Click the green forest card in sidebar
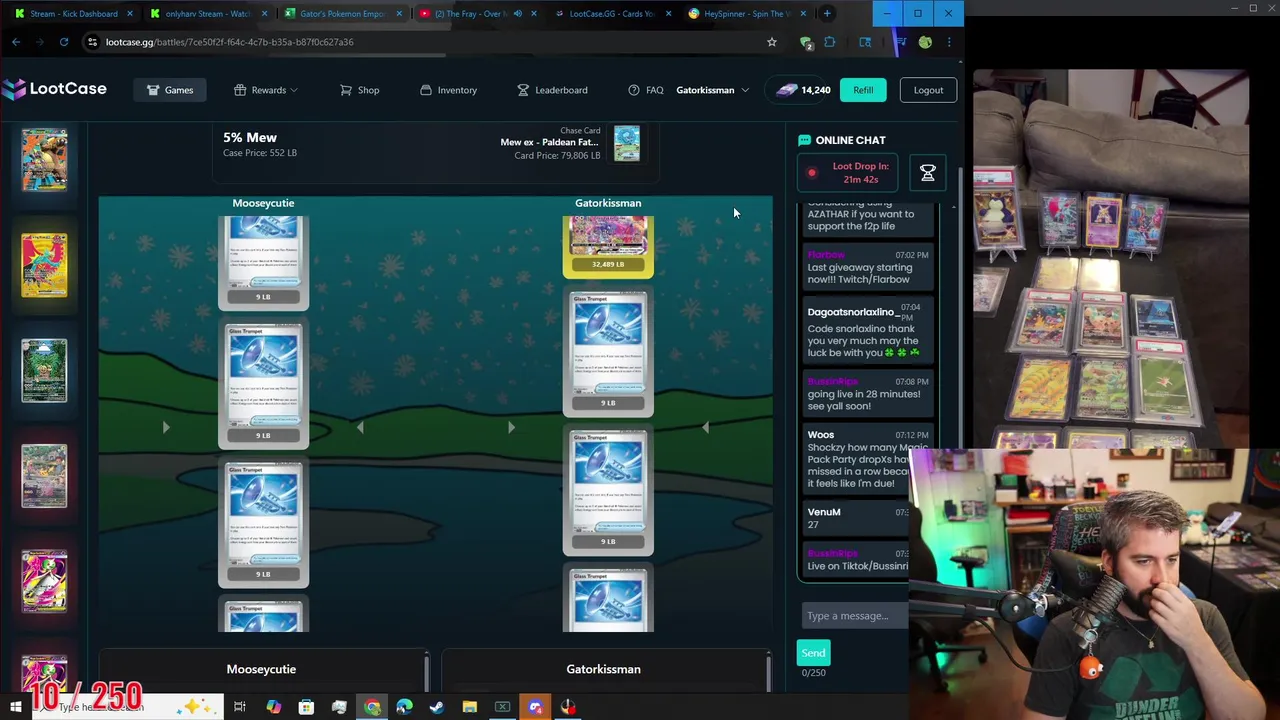 44,370
